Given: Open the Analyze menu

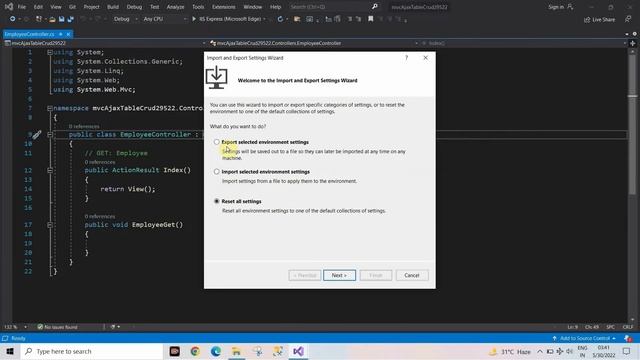Looking at the screenshot, I should [x=176, y=7].
